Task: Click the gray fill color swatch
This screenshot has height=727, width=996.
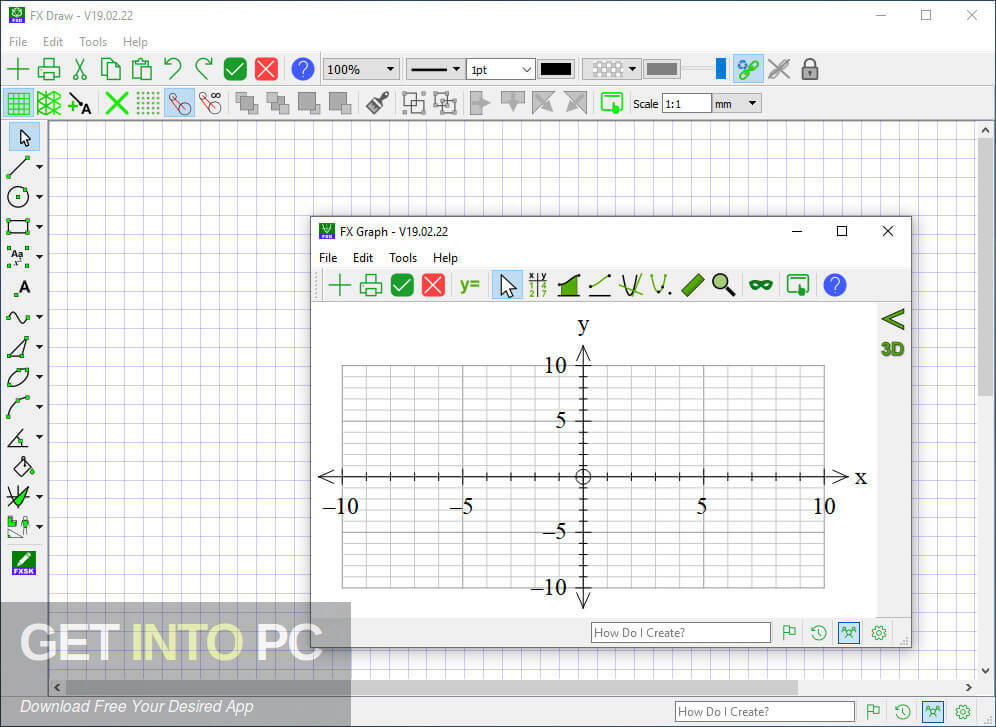Action: [x=661, y=69]
